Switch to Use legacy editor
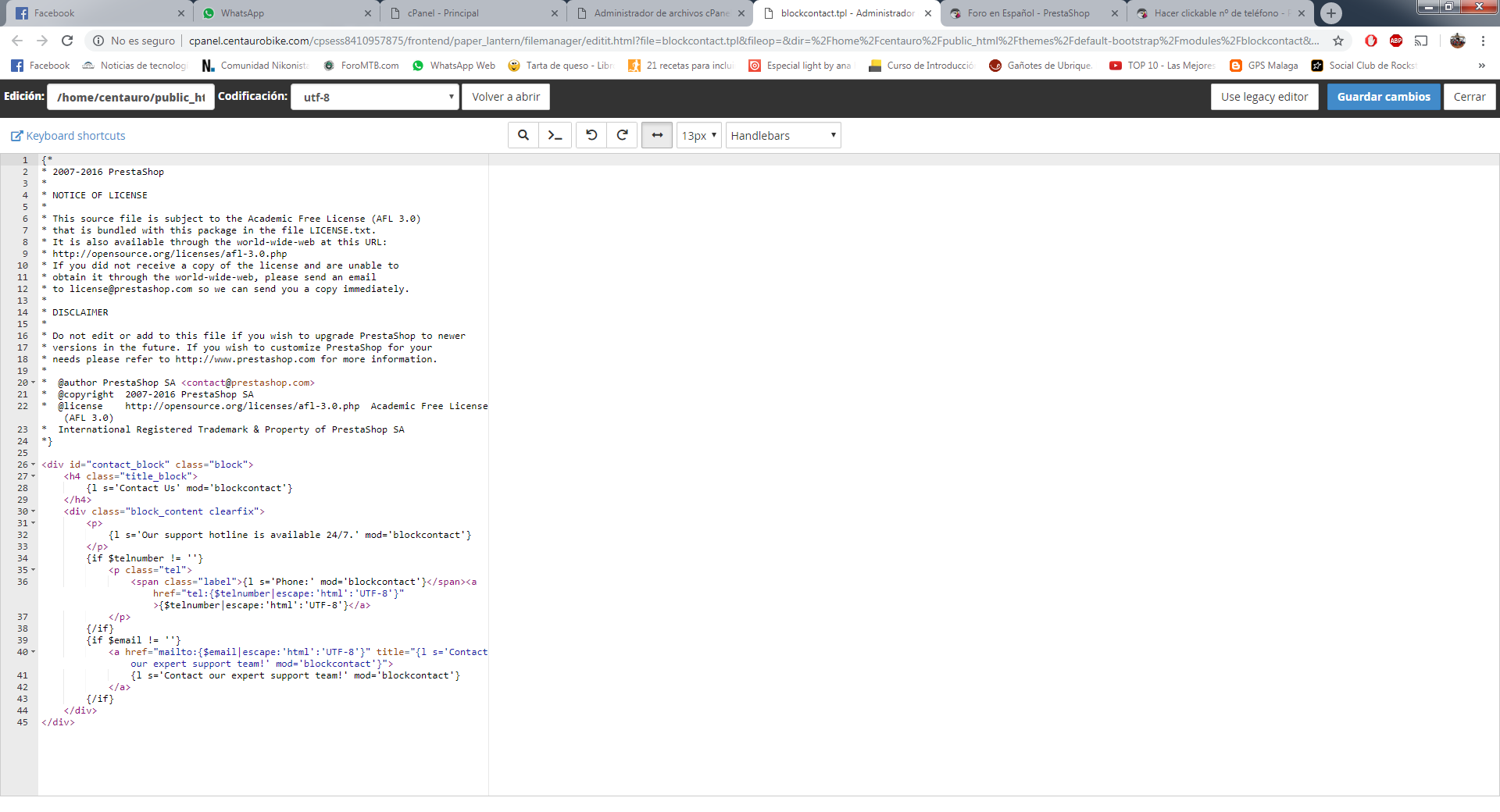 click(1264, 97)
